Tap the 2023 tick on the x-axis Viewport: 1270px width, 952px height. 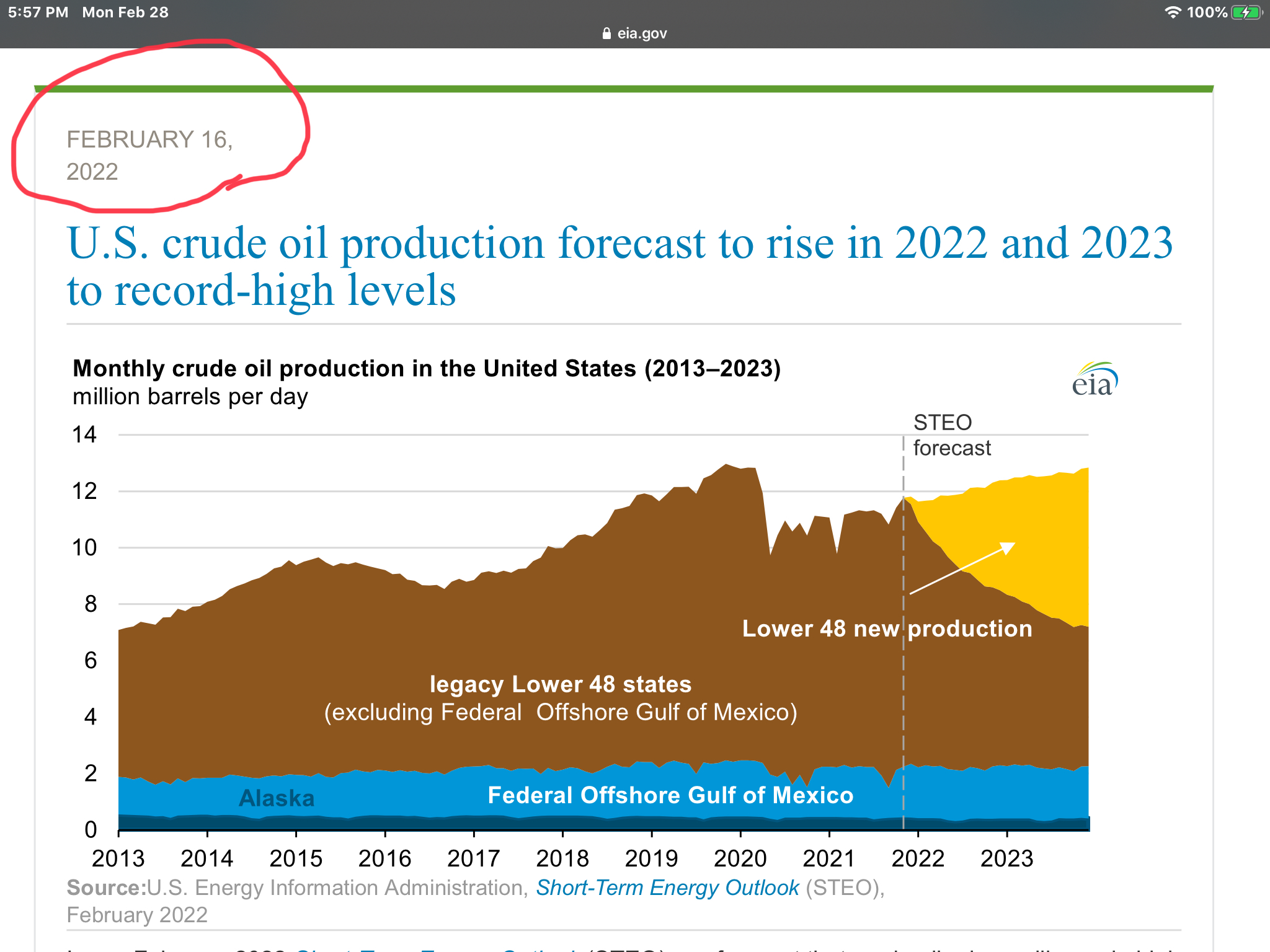(1006, 858)
